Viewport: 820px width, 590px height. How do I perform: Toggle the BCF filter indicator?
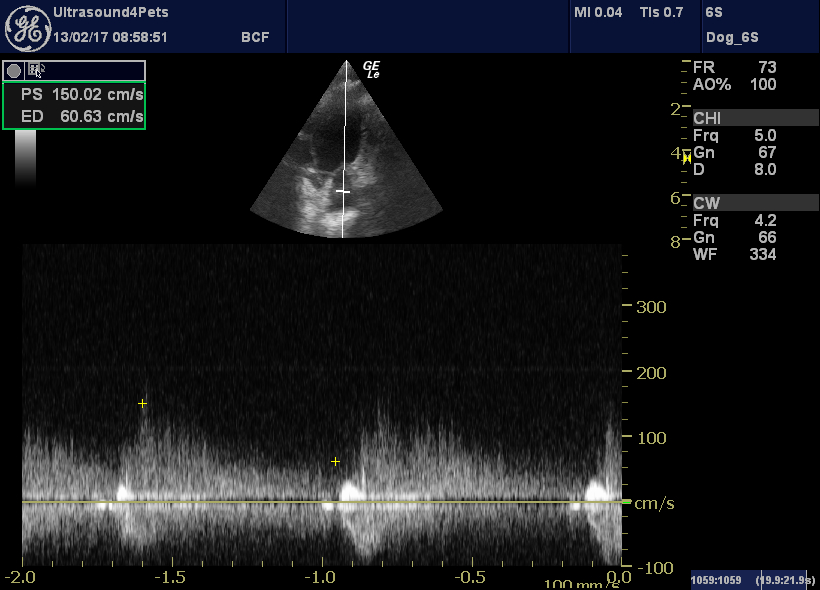click(254, 36)
